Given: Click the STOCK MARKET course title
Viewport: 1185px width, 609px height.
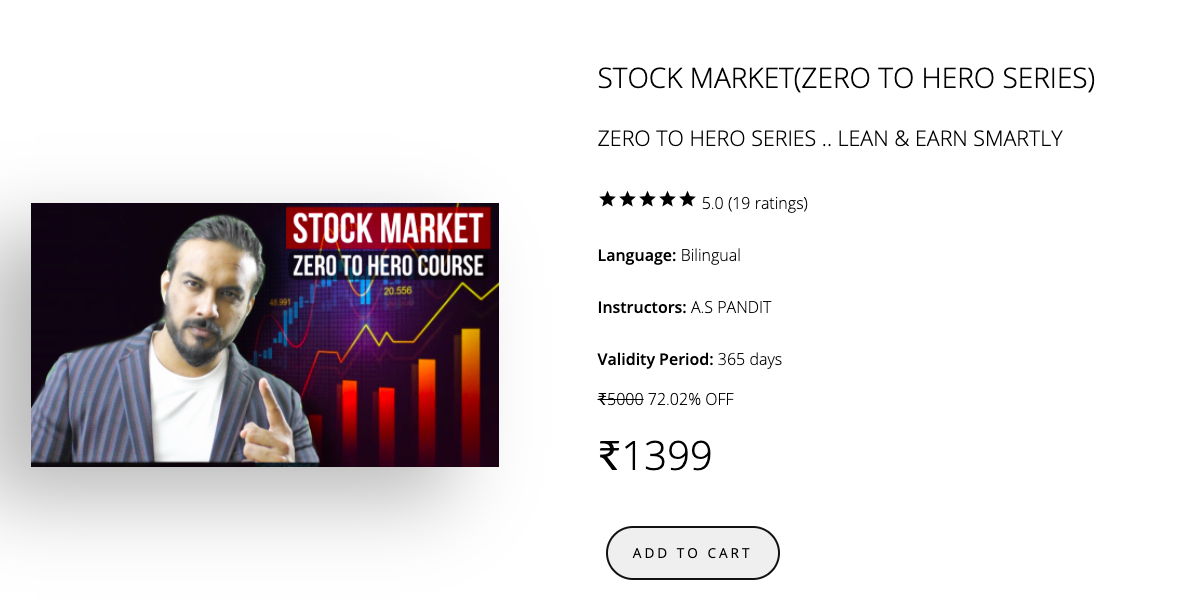Looking at the screenshot, I should (845, 77).
